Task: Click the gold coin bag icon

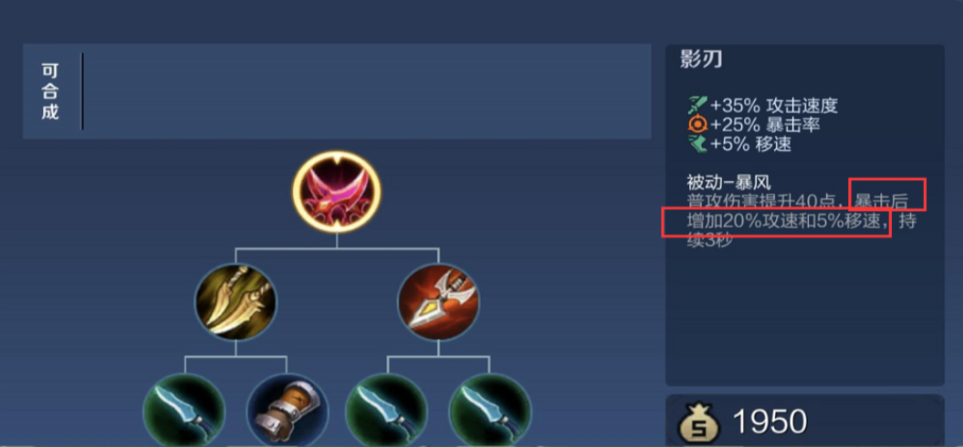Action: coord(699,423)
